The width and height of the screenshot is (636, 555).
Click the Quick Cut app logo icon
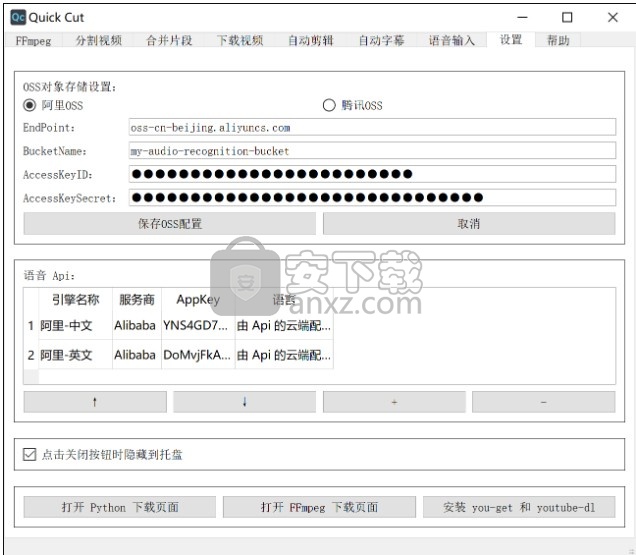[18, 17]
